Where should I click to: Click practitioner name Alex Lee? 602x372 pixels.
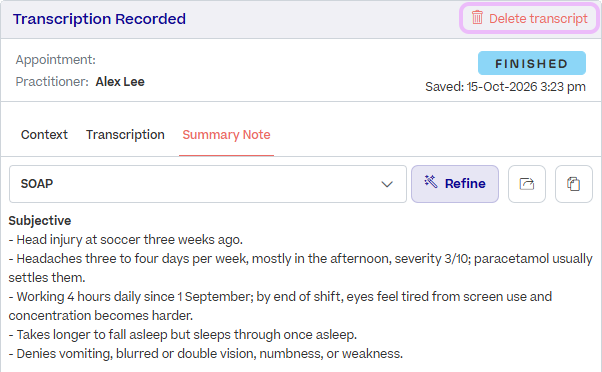coord(120,82)
